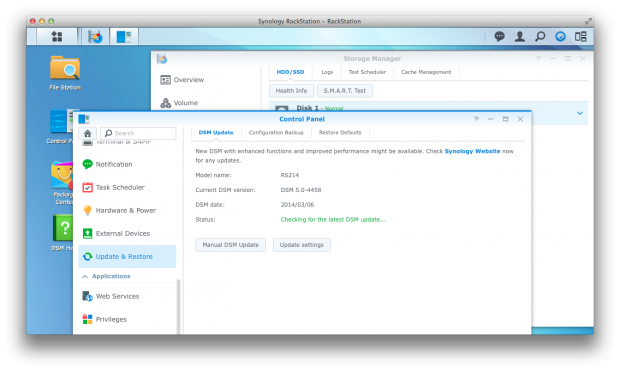Click the Control Panel search field
620x371 pixels.
[x=138, y=133]
